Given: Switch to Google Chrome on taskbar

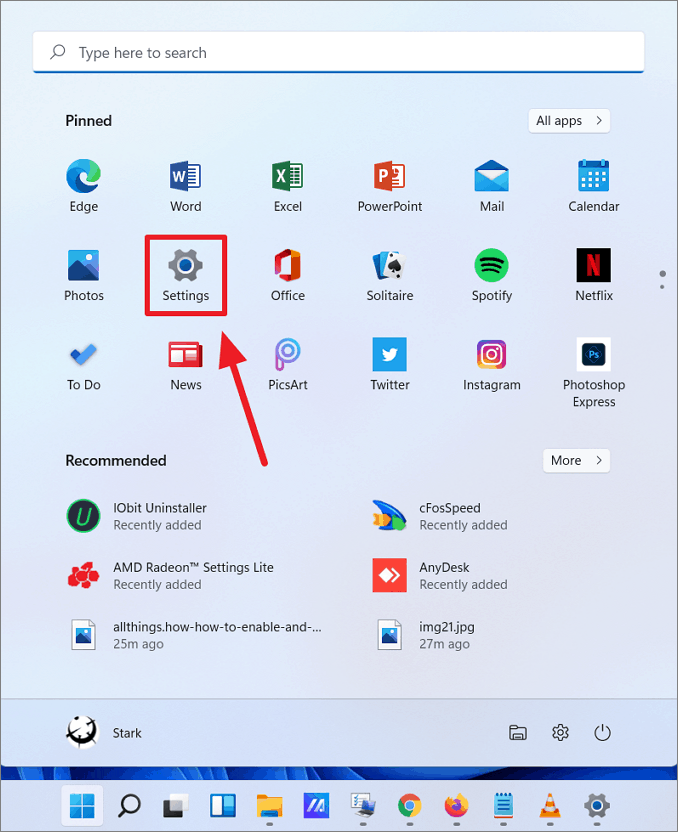Looking at the screenshot, I should click(410, 806).
